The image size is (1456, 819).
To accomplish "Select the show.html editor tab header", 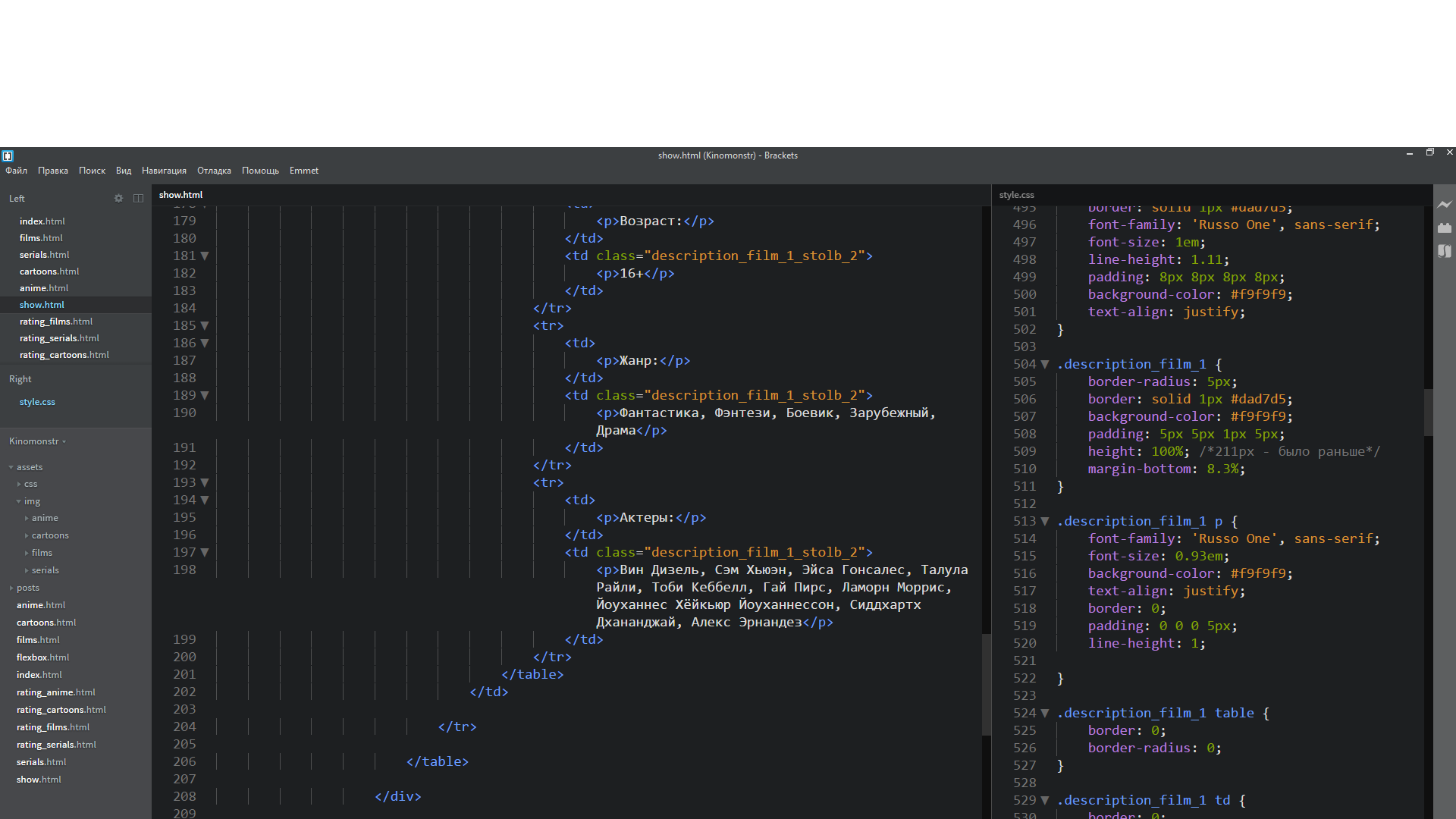I will pos(180,195).
